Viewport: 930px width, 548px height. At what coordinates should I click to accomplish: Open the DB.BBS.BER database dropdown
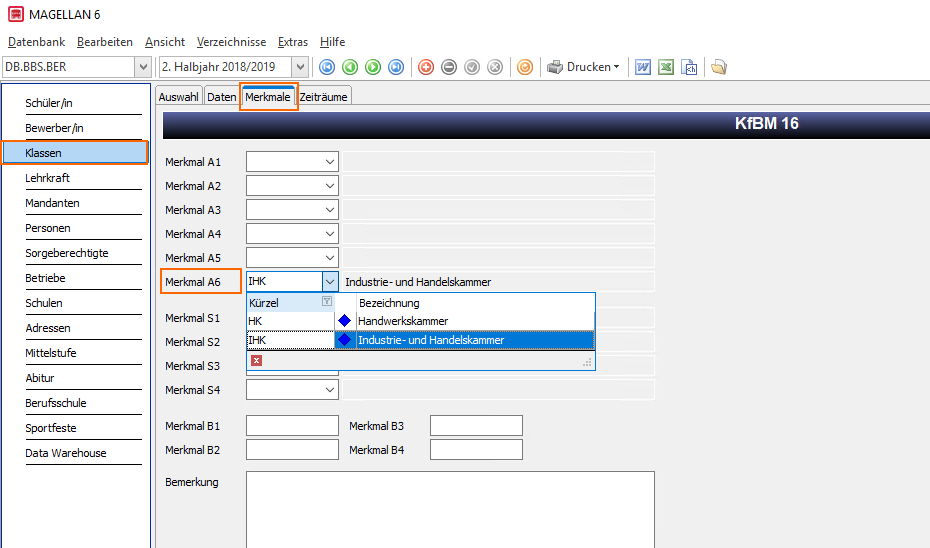pyautogui.click(x=143, y=67)
